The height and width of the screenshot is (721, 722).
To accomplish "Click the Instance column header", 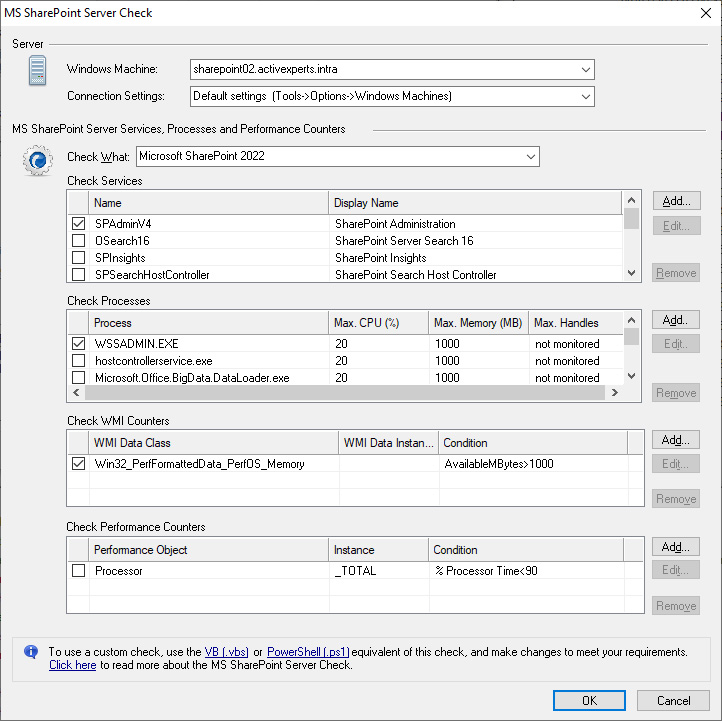I will pyautogui.click(x=378, y=550).
